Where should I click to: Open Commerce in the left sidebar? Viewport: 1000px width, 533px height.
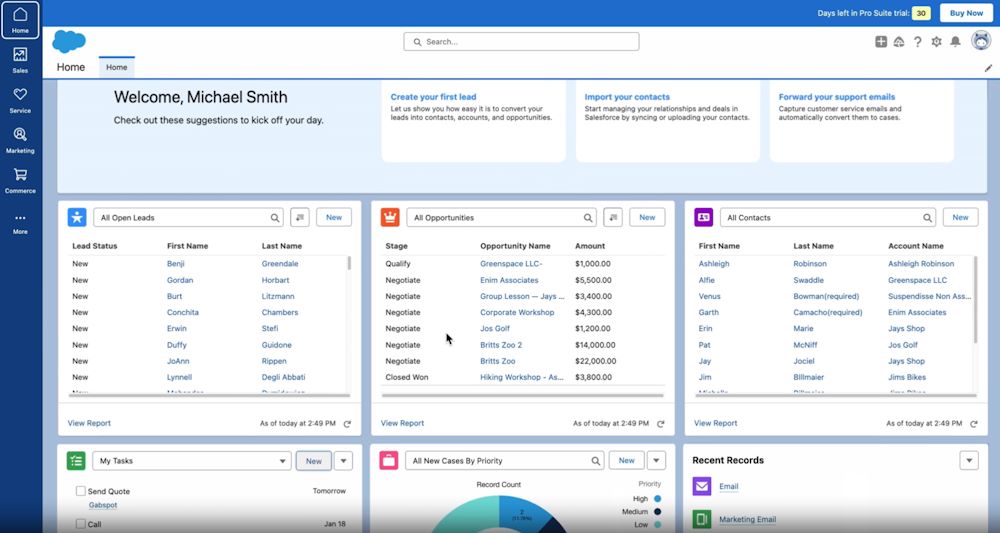coord(20,180)
